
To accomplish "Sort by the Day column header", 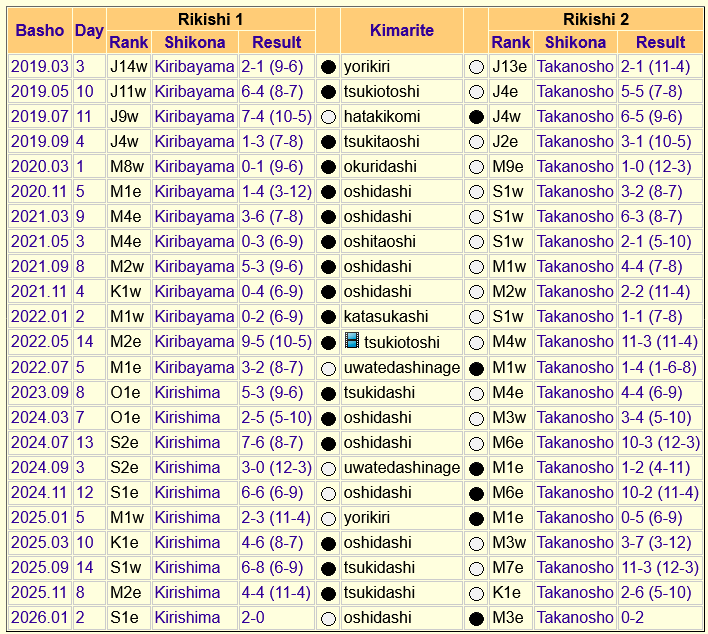I will 89,30.
